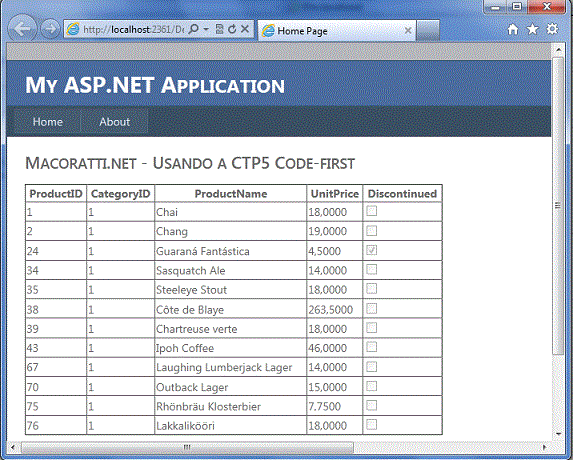Click the vertical scrollbar up arrow
Image resolution: width=573 pixels, height=460 pixels.
coord(558,49)
